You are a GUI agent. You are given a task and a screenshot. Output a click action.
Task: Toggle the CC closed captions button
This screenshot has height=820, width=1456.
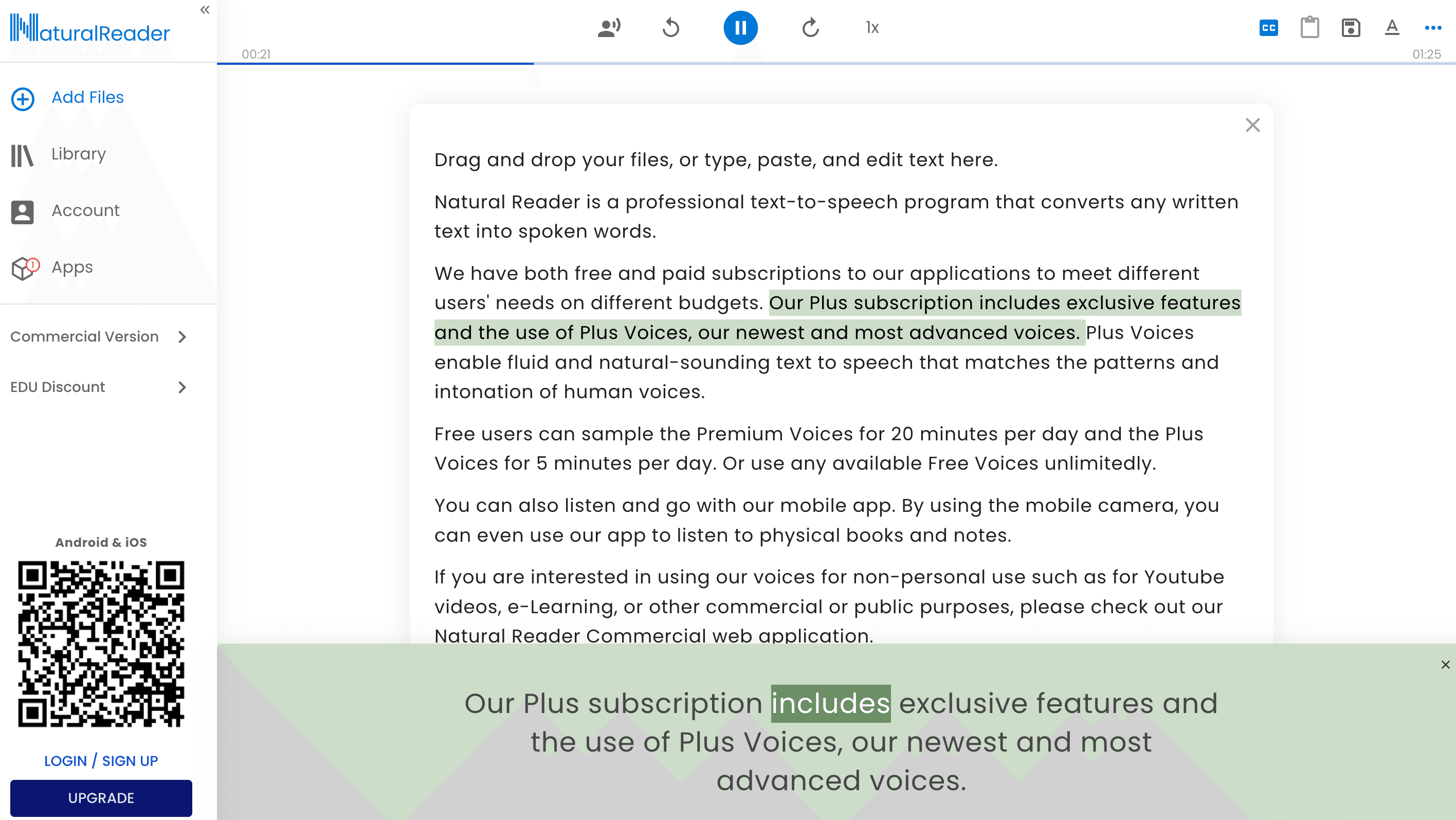[x=1268, y=27]
